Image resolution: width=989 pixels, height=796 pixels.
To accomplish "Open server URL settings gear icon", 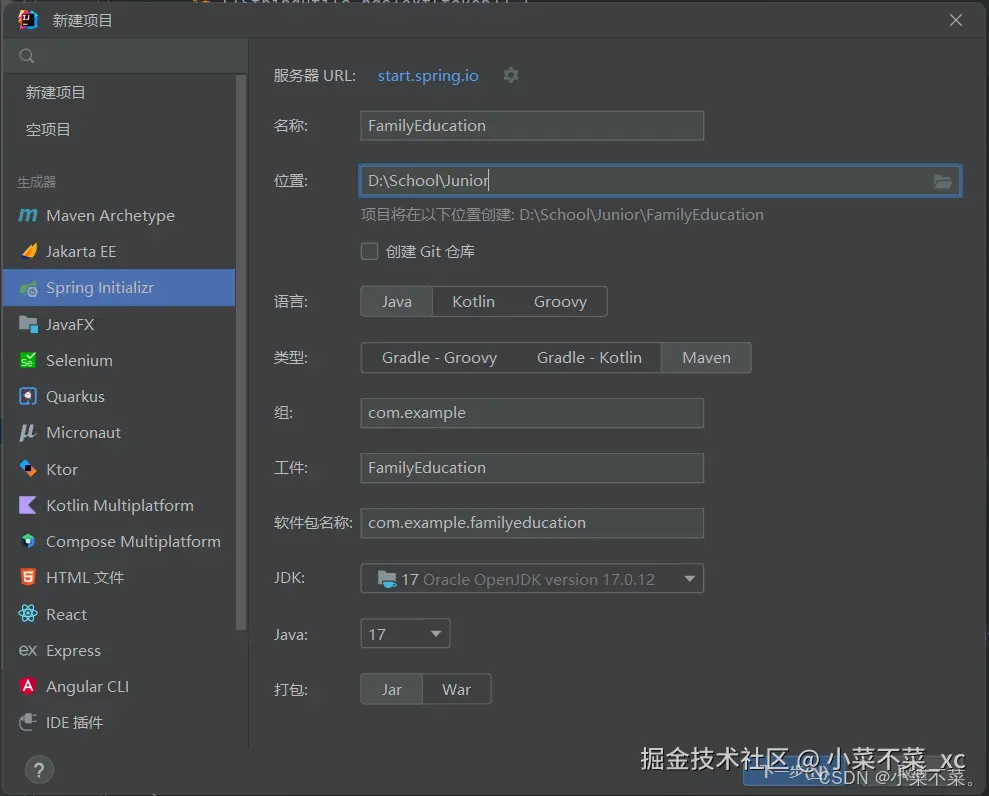I will point(511,76).
